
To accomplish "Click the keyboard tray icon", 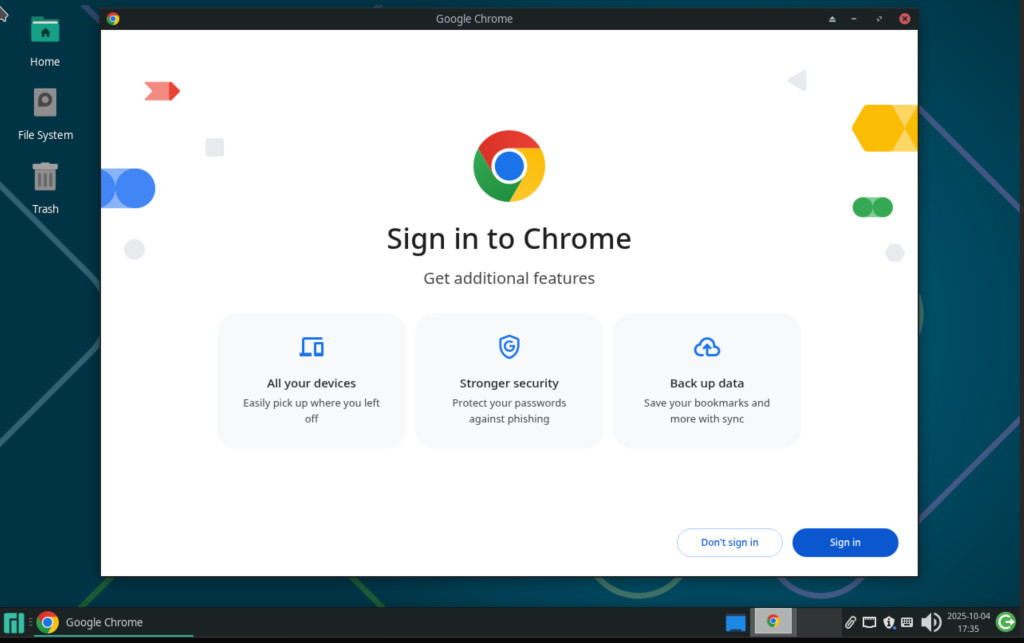I will [906, 623].
